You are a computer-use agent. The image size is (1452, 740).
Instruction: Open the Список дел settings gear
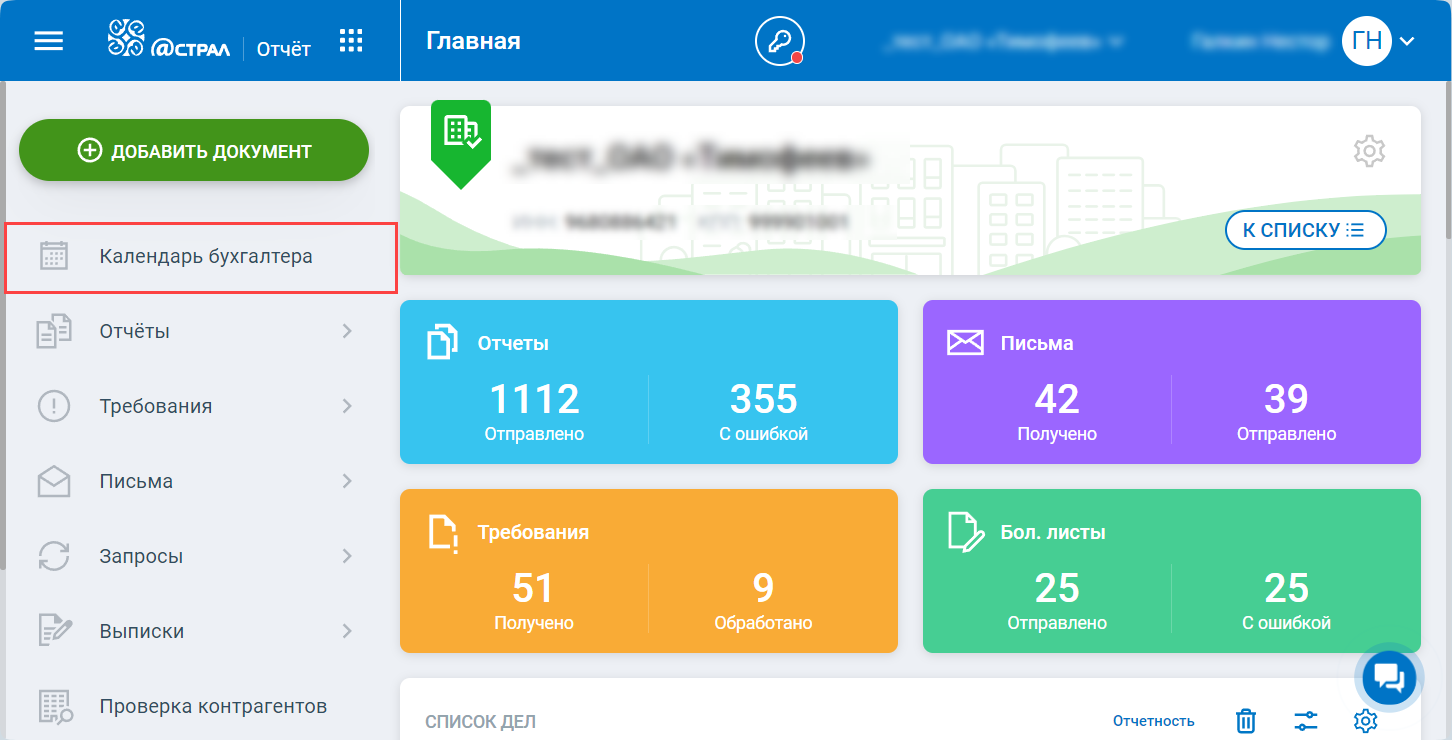pyautogui.click(x=1366, y=721)
